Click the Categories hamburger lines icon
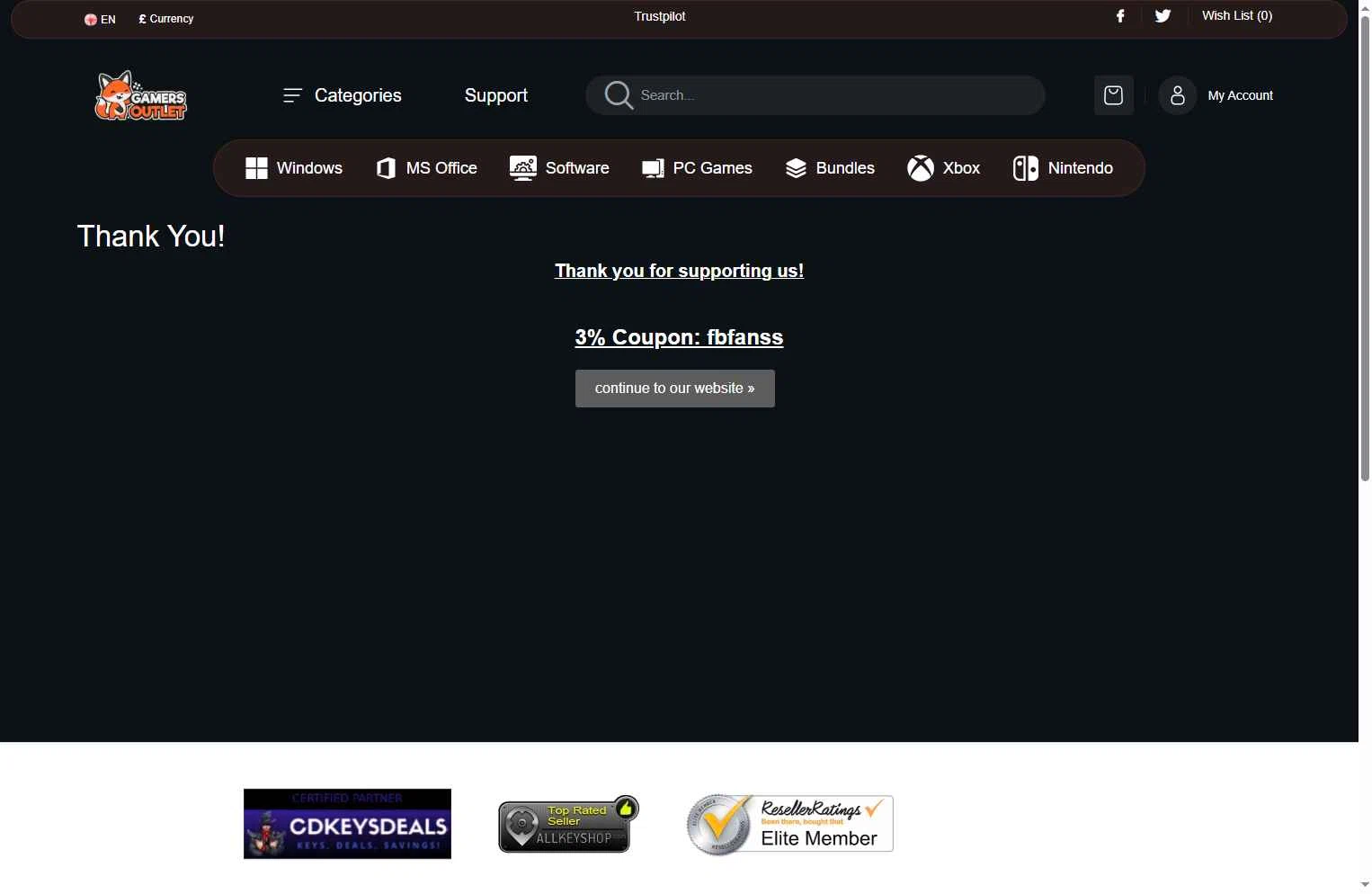1372x894 pixels. click(x=292, y=95)
